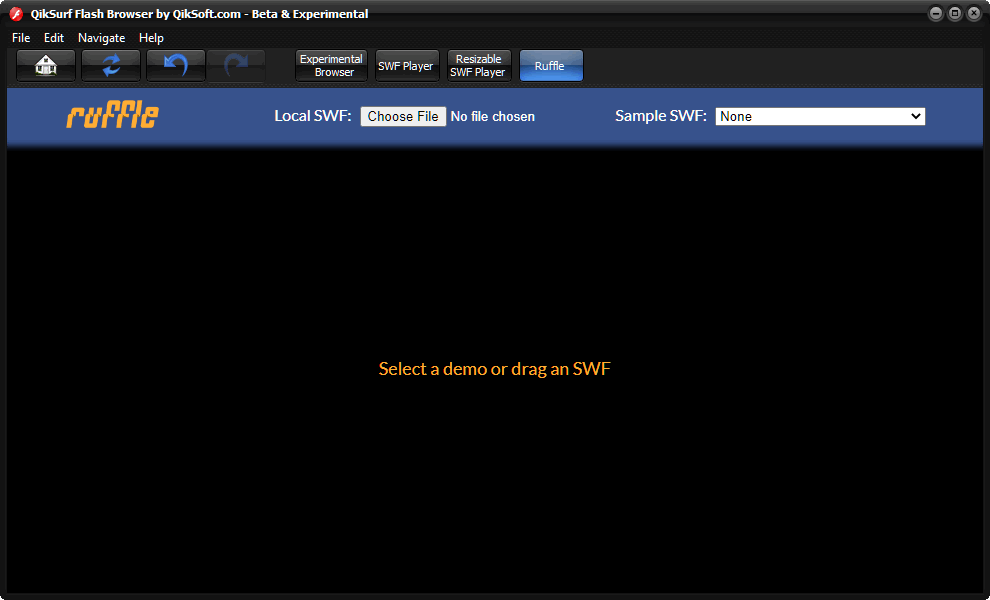Open the Edit menu

[54, 38]
